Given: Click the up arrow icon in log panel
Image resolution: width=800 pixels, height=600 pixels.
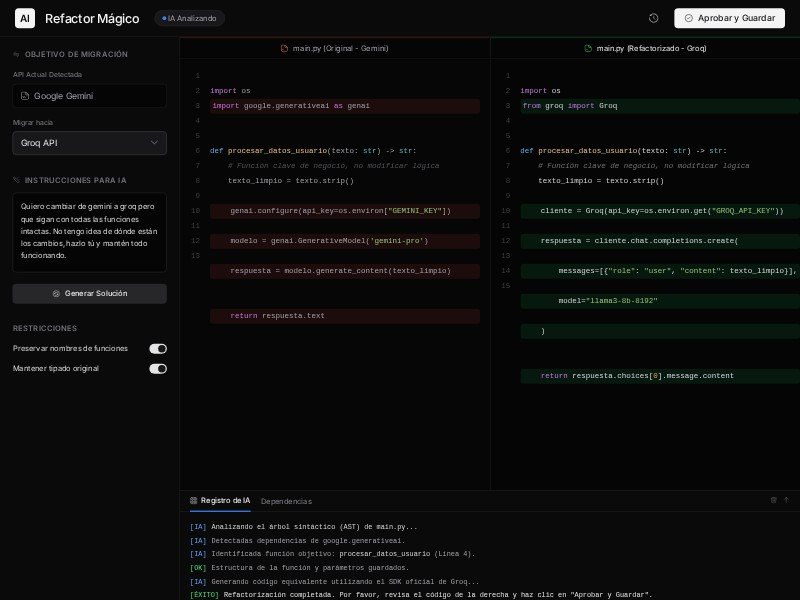Looking at the screenshot, I should [x=786, y=500].
